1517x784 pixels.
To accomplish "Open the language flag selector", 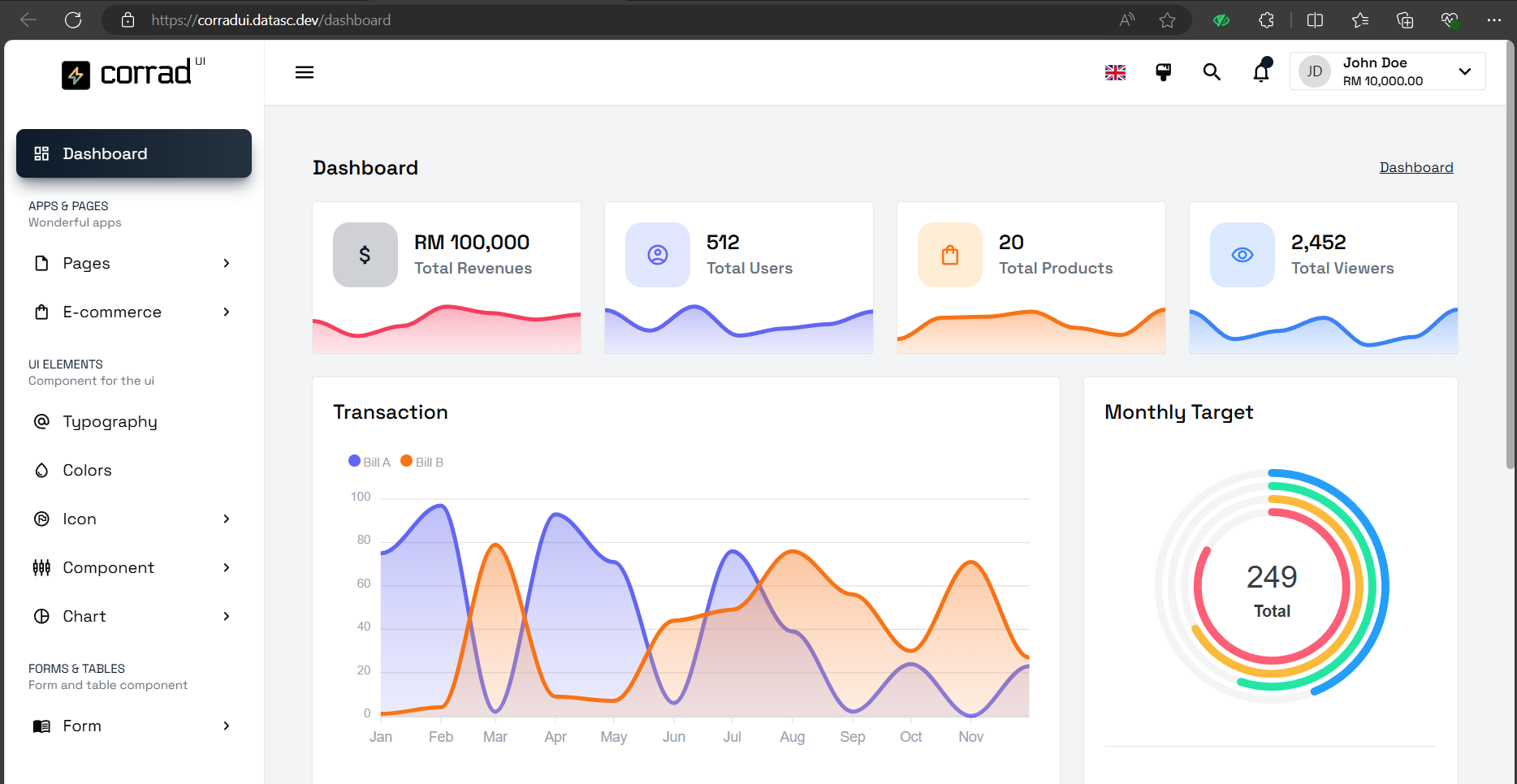I will pyautogui.click(x=1115, y=72).
